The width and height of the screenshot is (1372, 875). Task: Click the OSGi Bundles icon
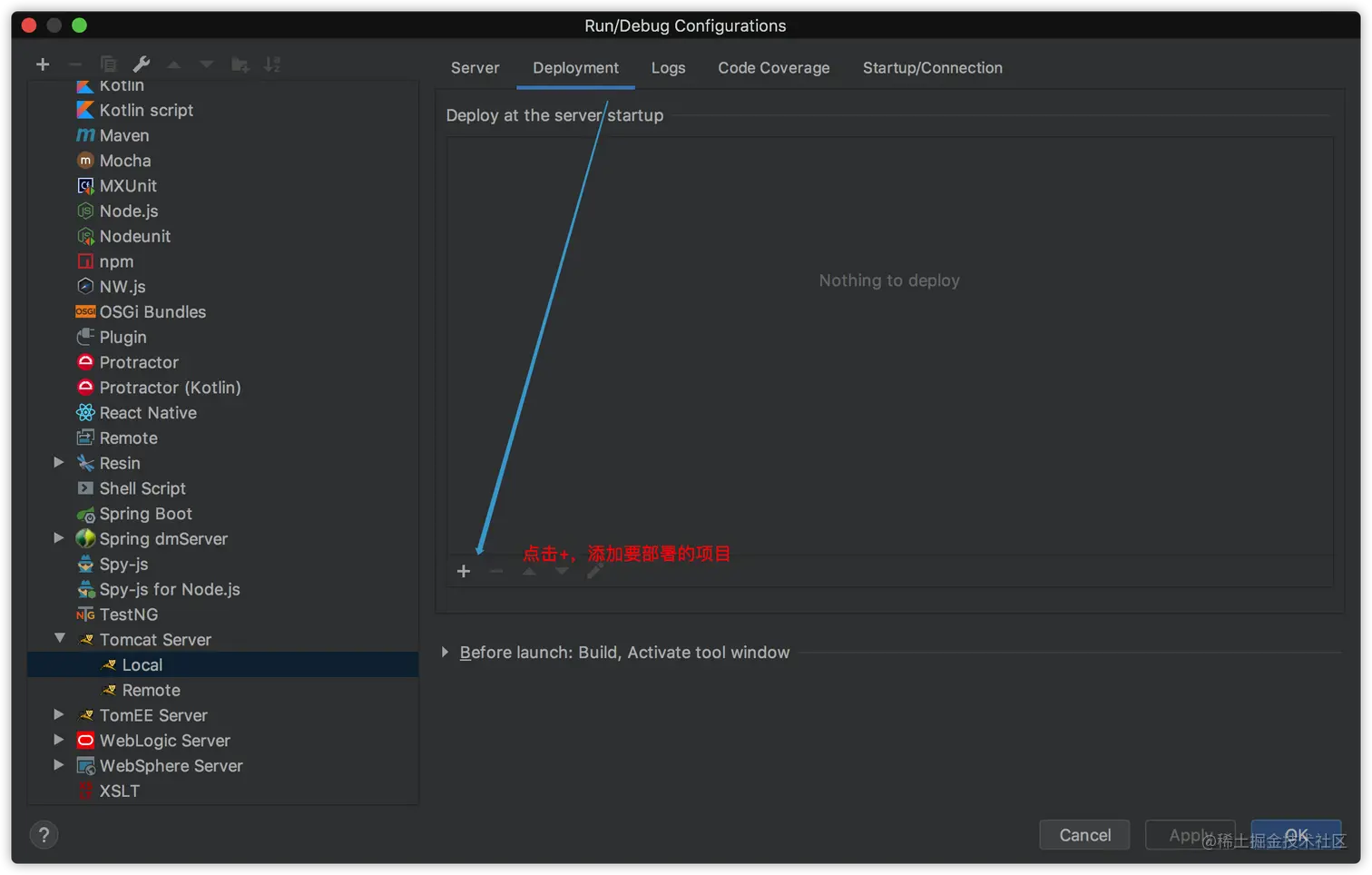click(x=85, y=311)
